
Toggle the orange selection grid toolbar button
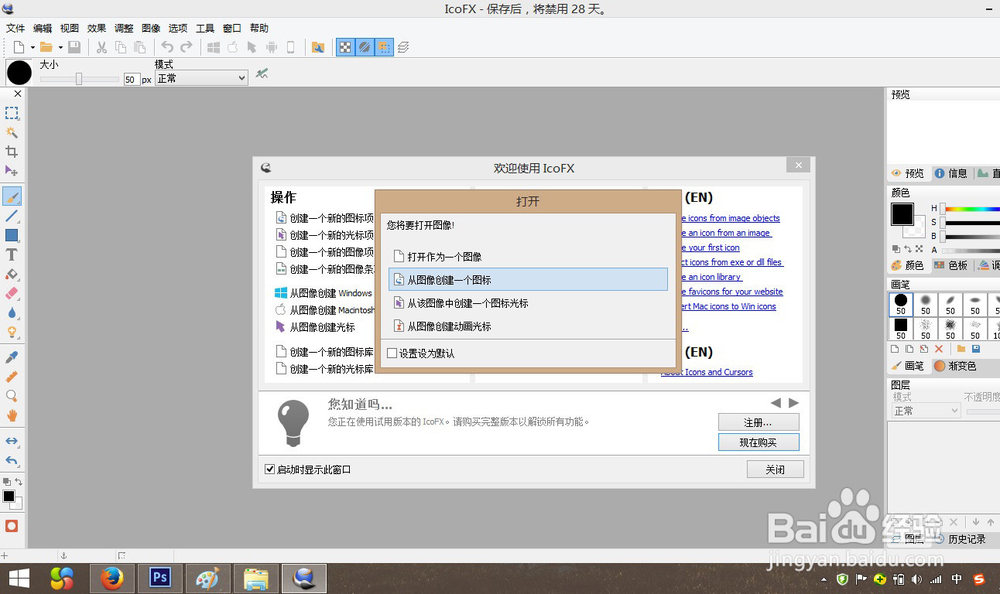pos(384,47)
